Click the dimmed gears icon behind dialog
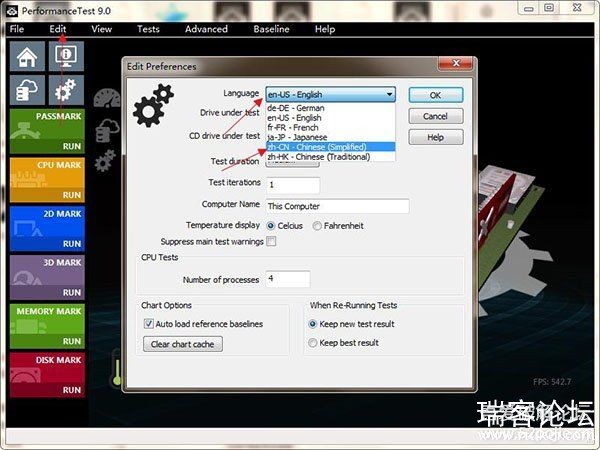 105,161
